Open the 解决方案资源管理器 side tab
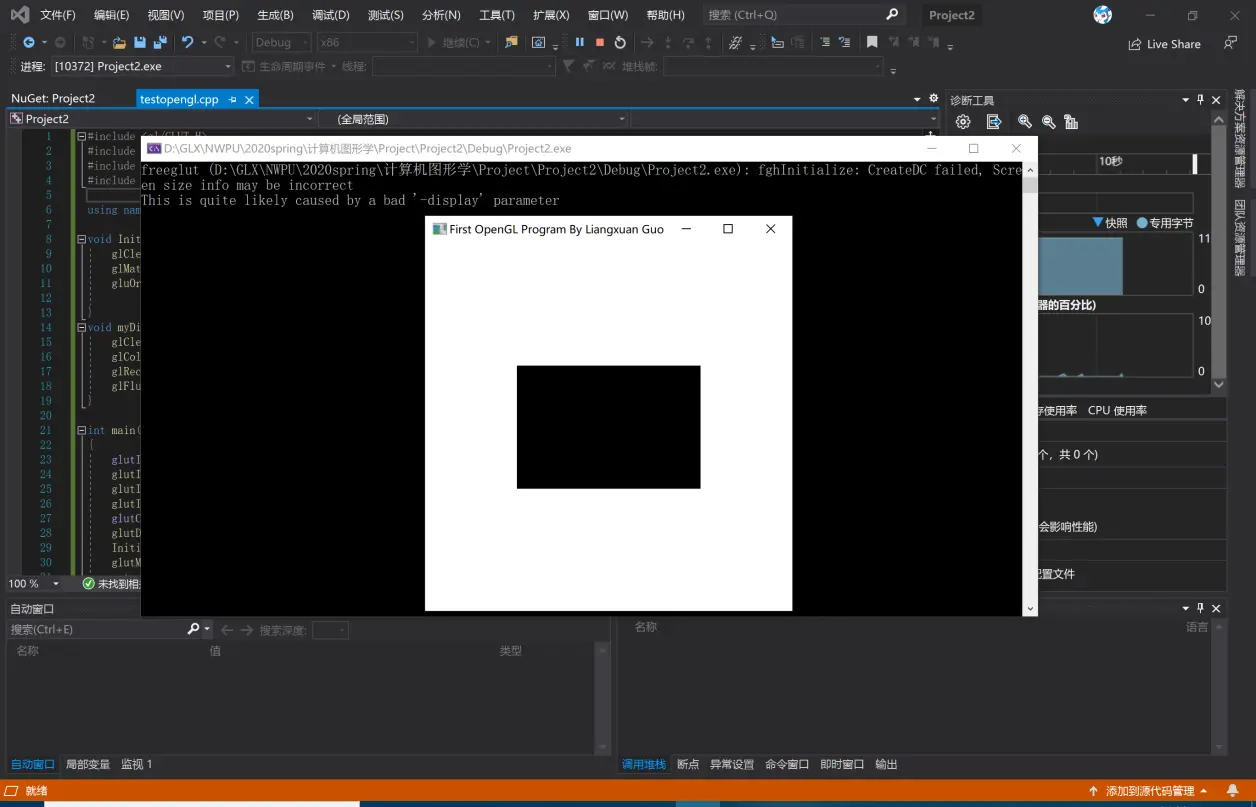1256x807 pixels. coord(1240,138)
